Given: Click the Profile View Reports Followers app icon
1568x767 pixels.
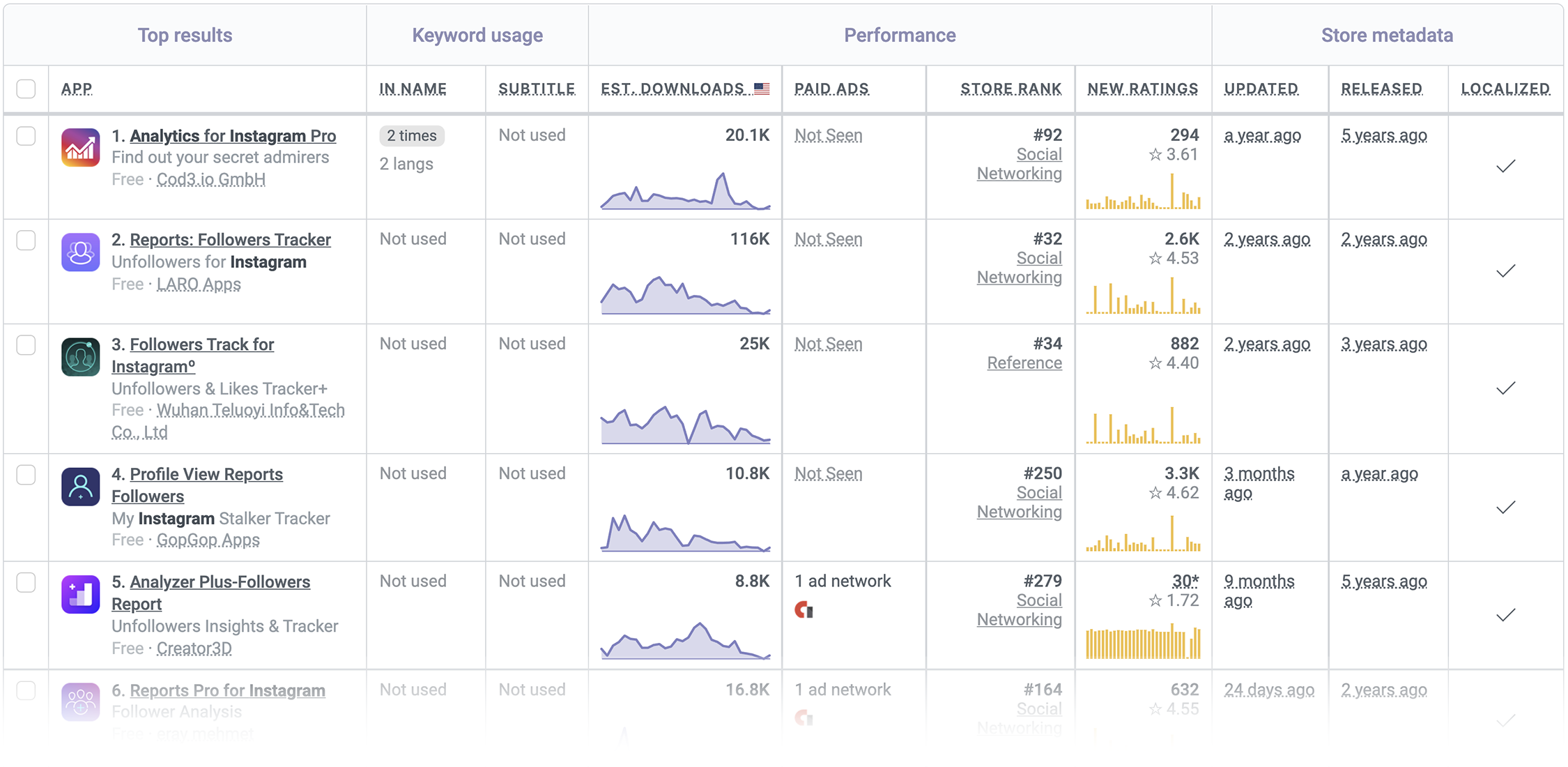Looking at the screenshot, I should pos(80,487).
